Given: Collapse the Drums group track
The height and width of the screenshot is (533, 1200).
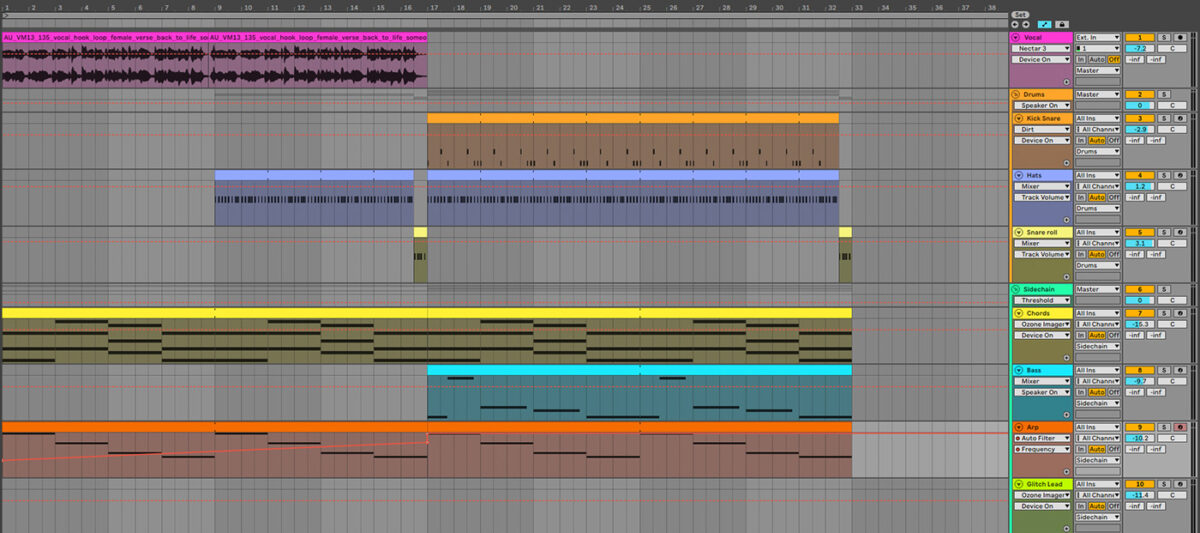Looking at the screenshot, I should coord(1017,95).
